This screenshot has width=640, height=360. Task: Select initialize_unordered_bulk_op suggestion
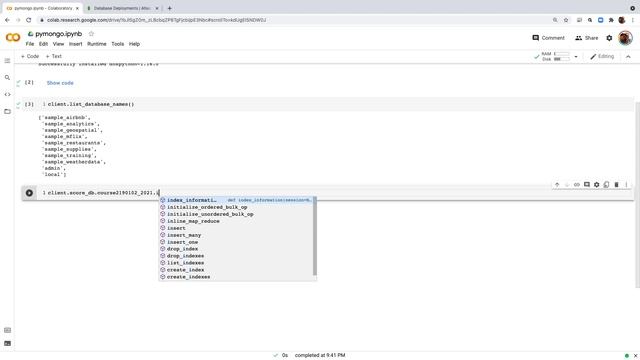click(236, 214)
